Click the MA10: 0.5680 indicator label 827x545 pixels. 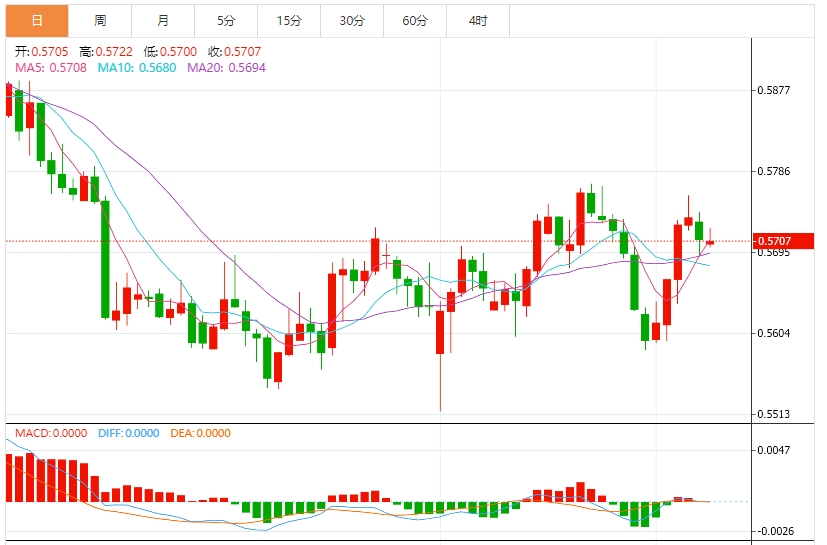[137, 68]
